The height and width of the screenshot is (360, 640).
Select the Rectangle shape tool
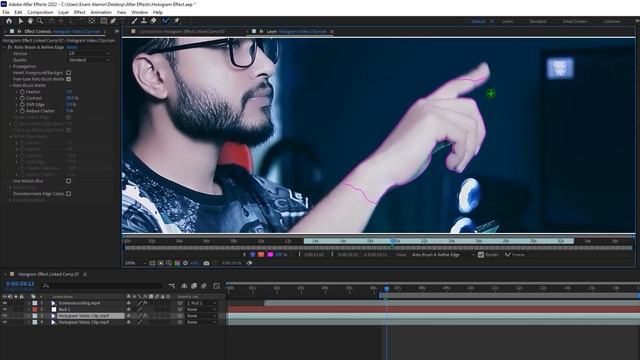(104, 21)
